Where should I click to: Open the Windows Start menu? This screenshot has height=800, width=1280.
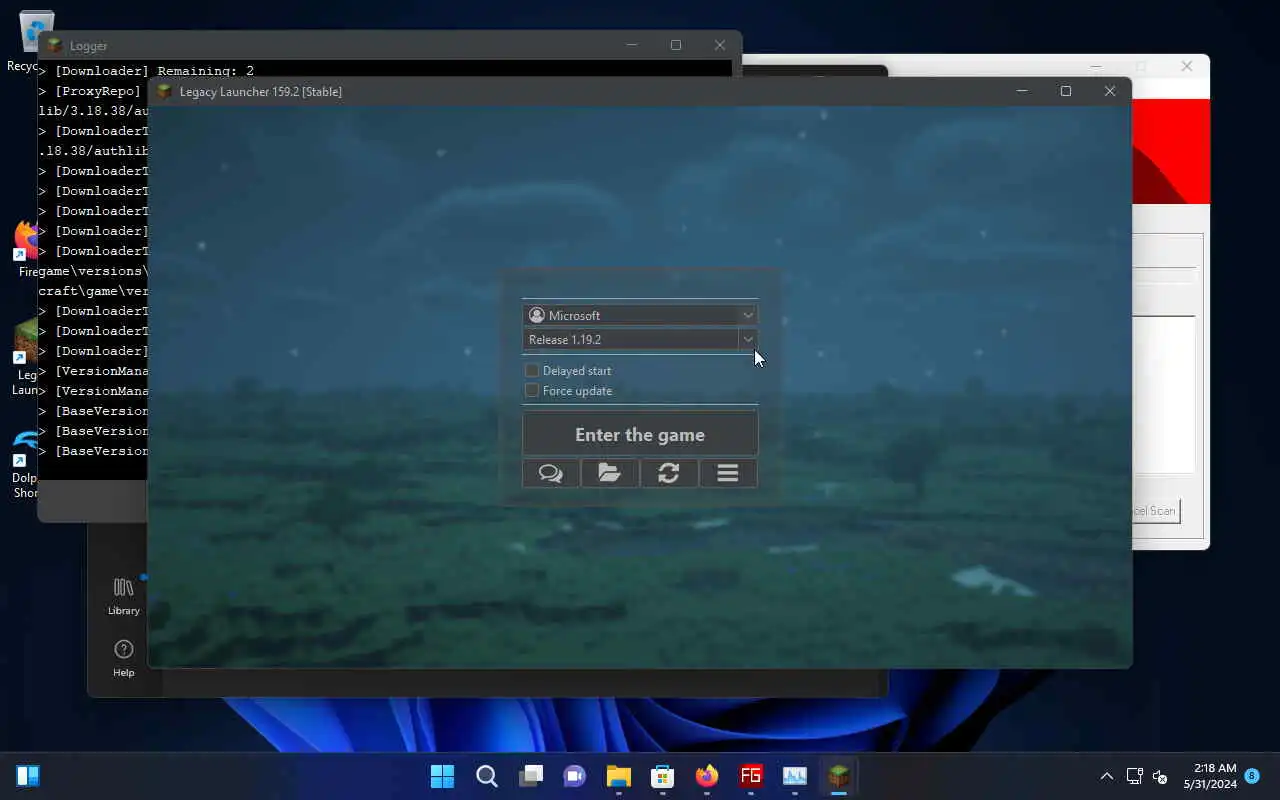point(442,776)
